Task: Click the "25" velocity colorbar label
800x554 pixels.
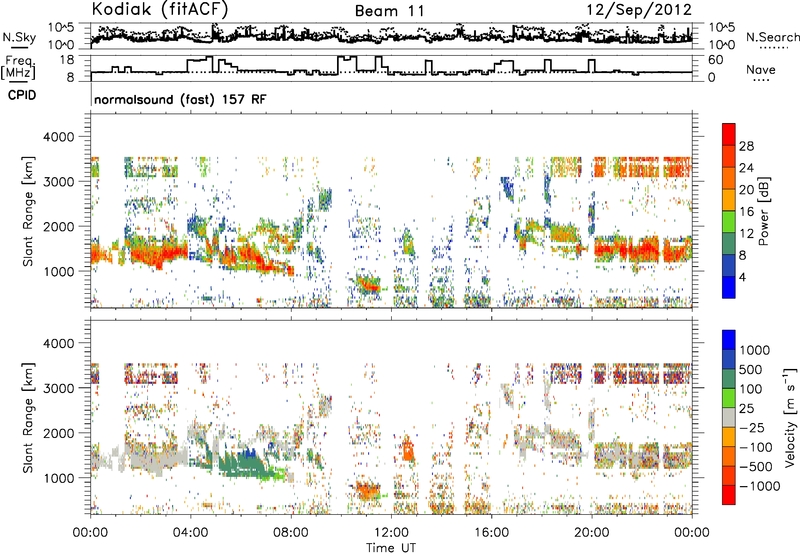Action: [x=746, y=409]
